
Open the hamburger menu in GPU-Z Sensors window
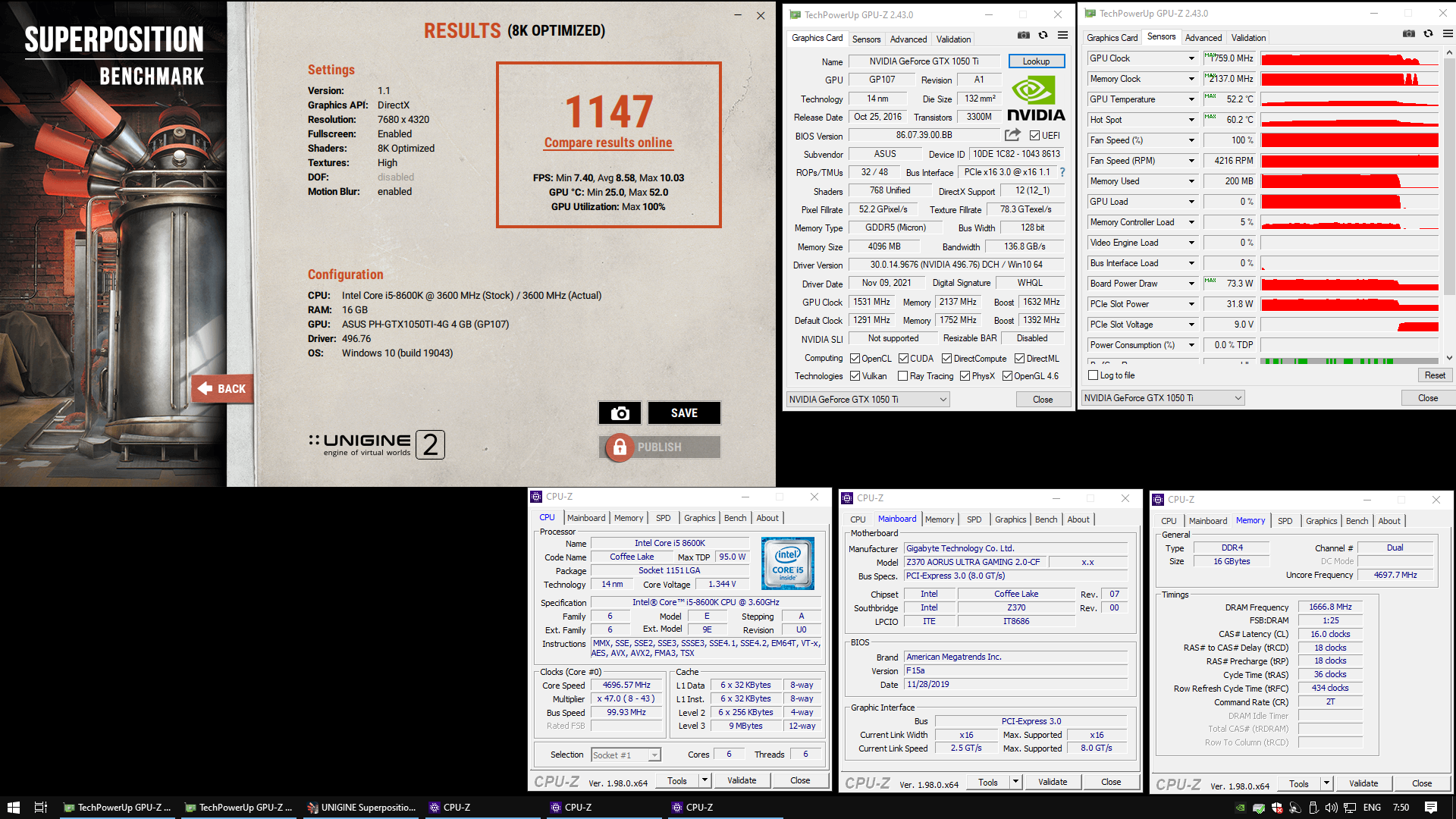pos(1448,33)
